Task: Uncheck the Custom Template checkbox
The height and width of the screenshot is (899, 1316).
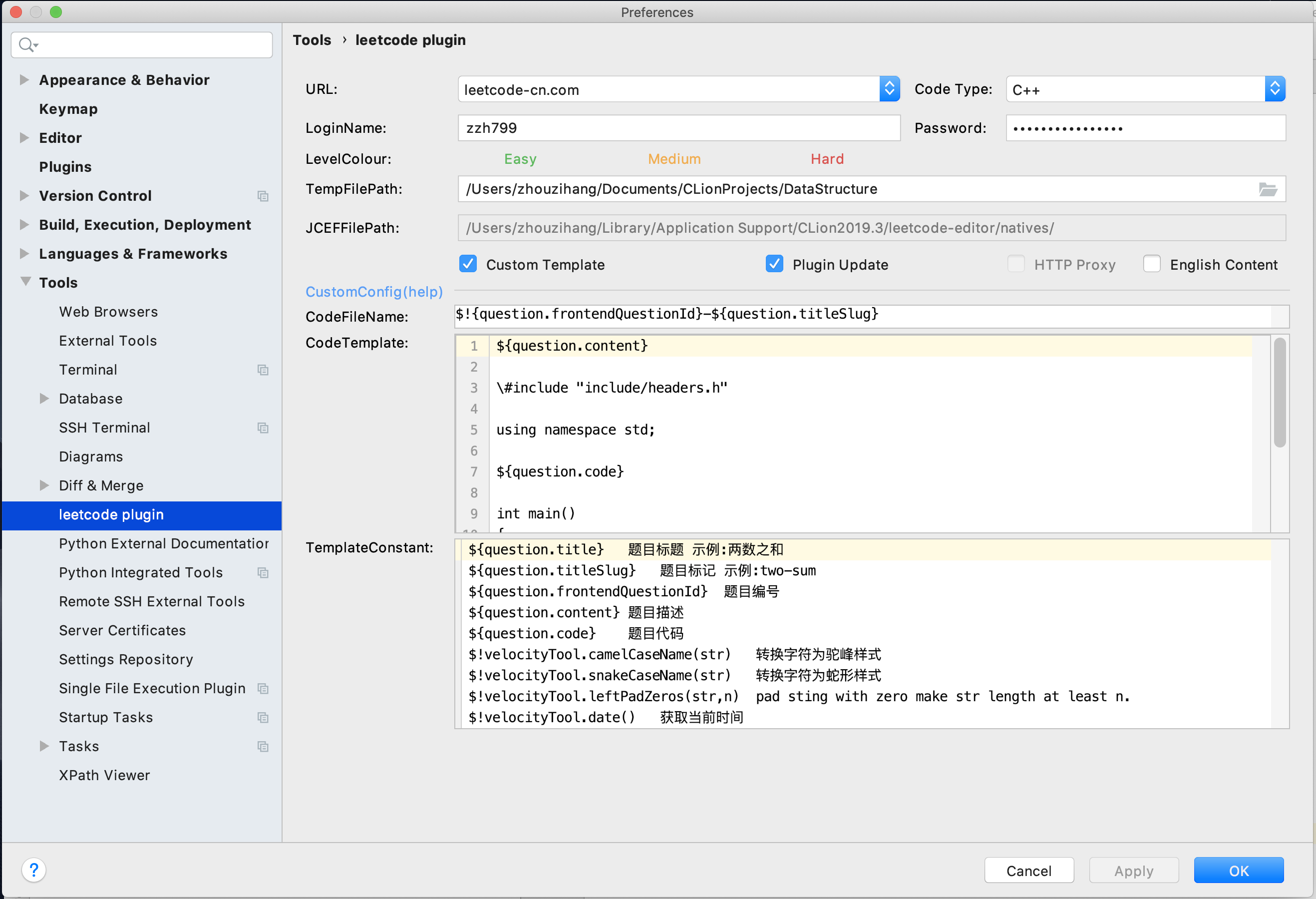Action: click(468, 264)
